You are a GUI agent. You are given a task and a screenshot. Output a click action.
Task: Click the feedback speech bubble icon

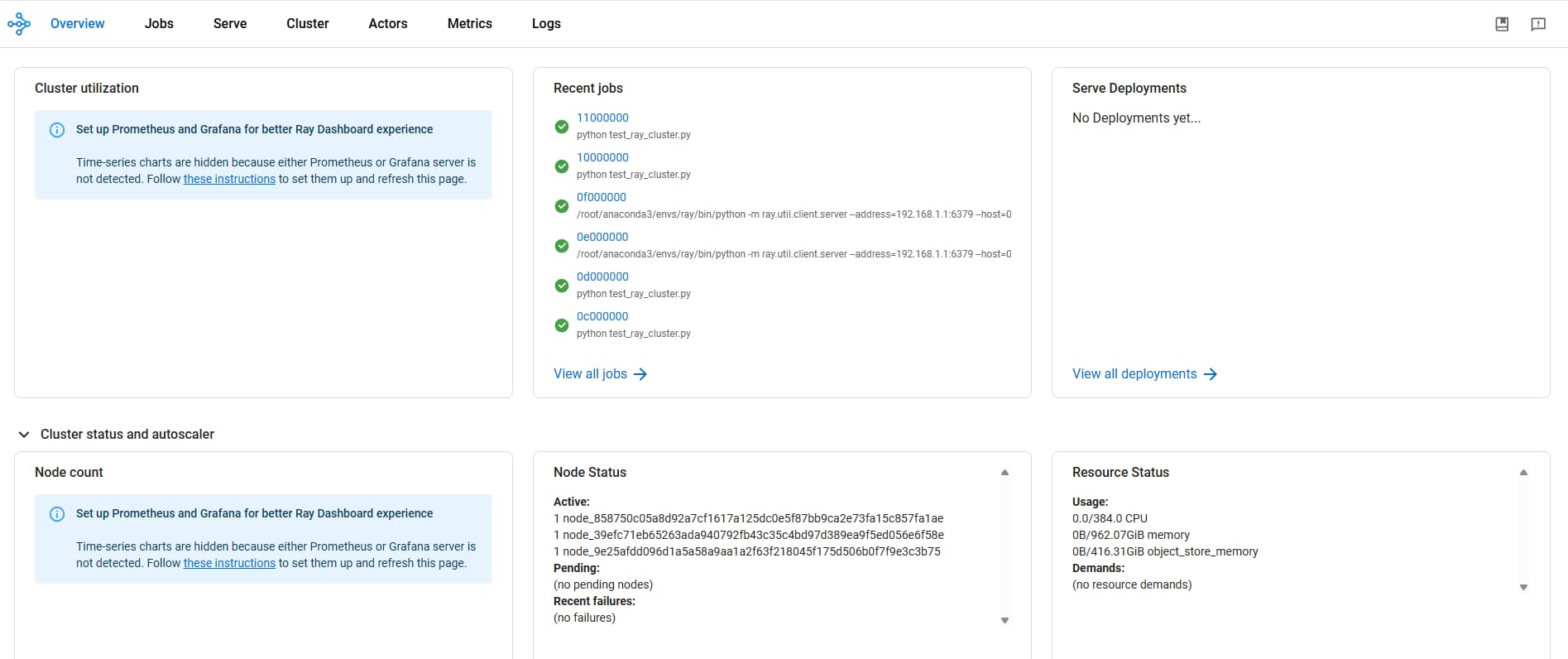[1538, 24]
